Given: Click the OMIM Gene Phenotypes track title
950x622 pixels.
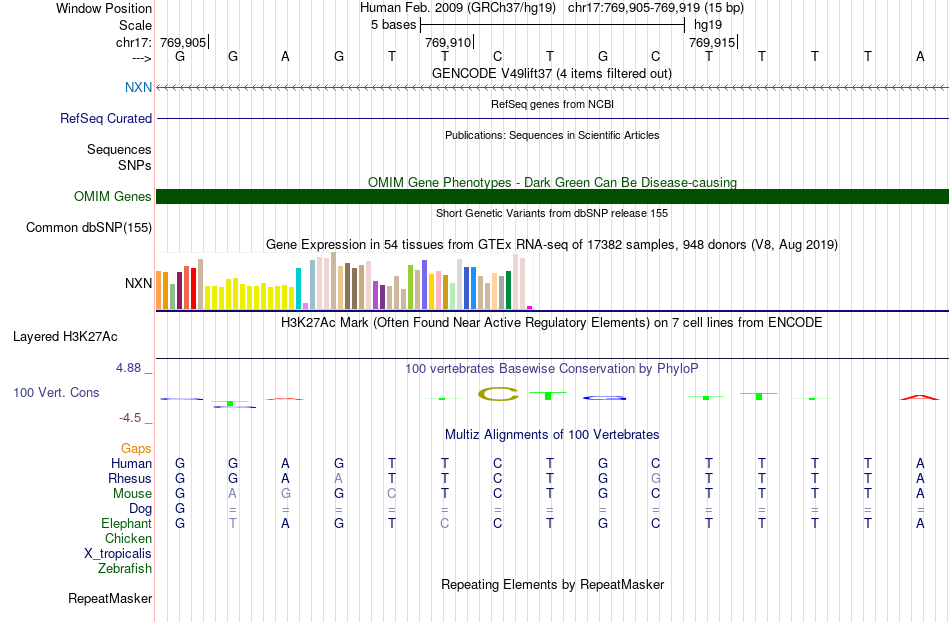Looking at the screenshot, I should [552, 182].
